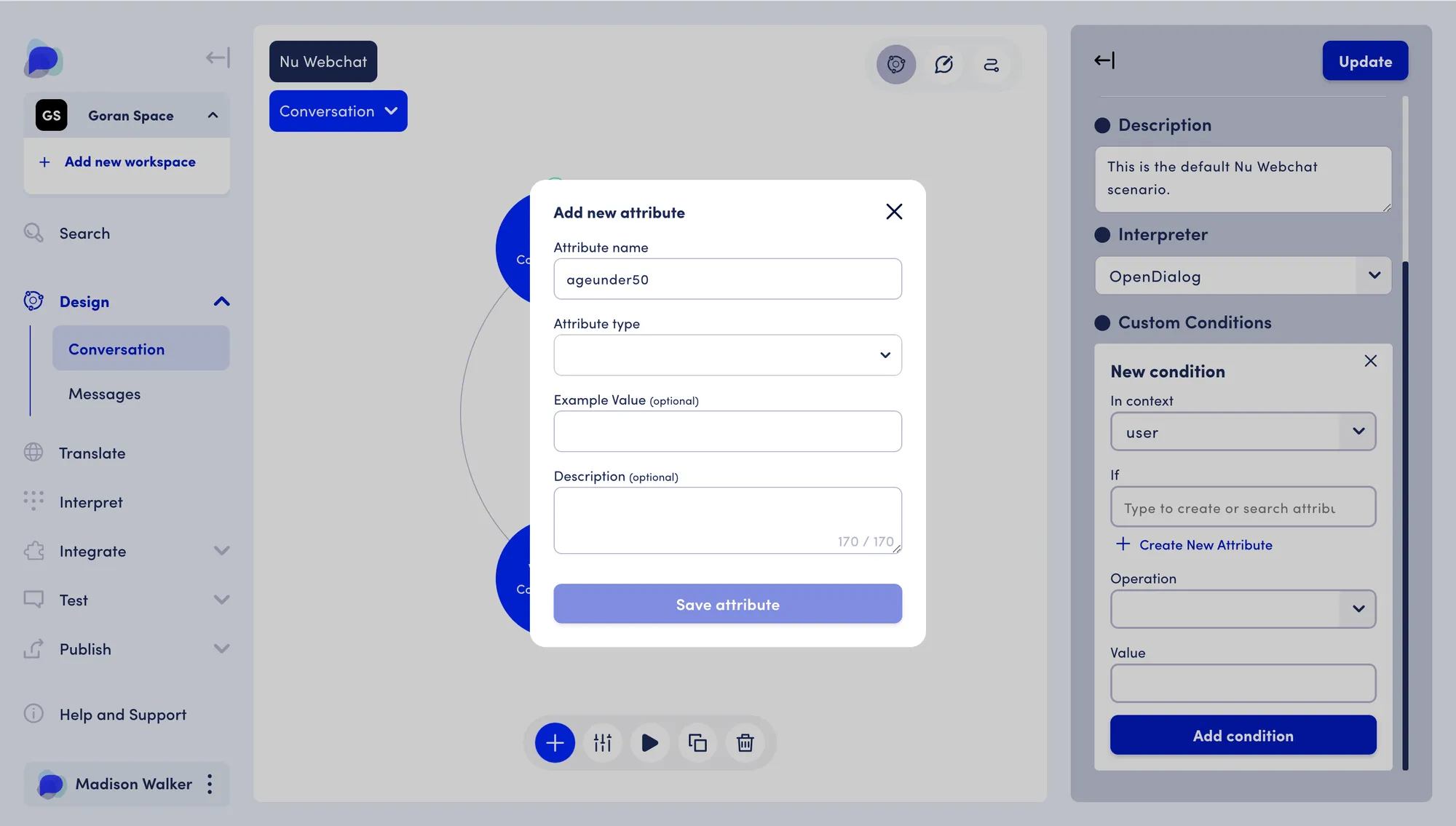Click the Help and Support info icon
Viewport: 1456px width, 826px height.
click(x=33, y=713)
